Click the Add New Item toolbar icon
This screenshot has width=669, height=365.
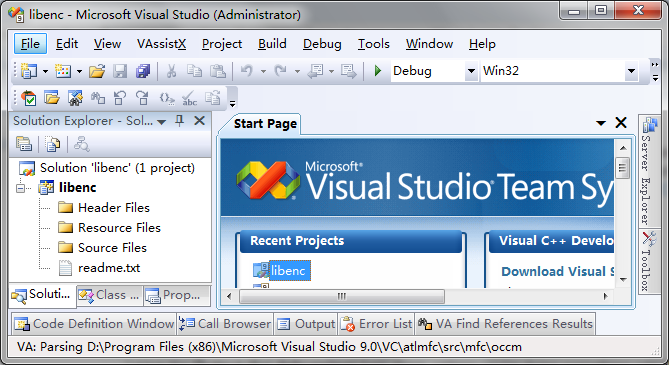coord(63,71)
